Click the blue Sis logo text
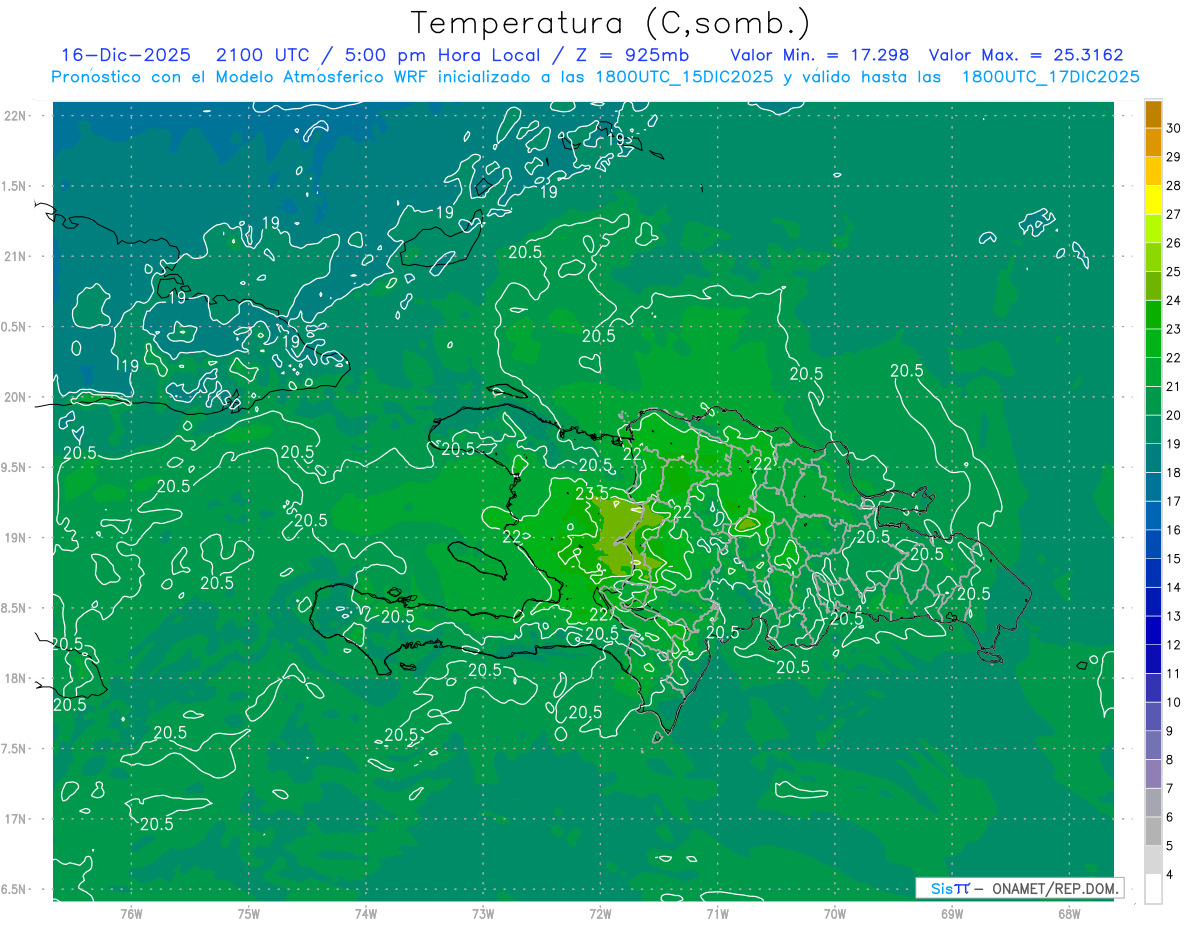The height and width of the screenshot is (927, 1200). click(x=942, y=889)
